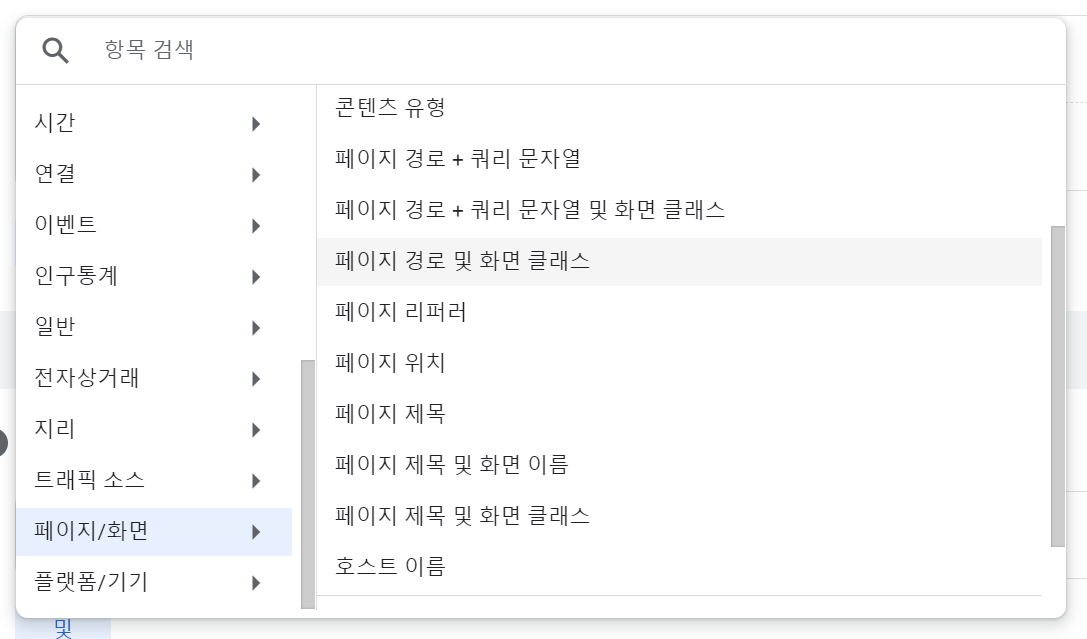Choose the 호스트 이름 dimension
Image resolution: width=1087 pixels, height=639 pixels.
click(x=390, y=566)
